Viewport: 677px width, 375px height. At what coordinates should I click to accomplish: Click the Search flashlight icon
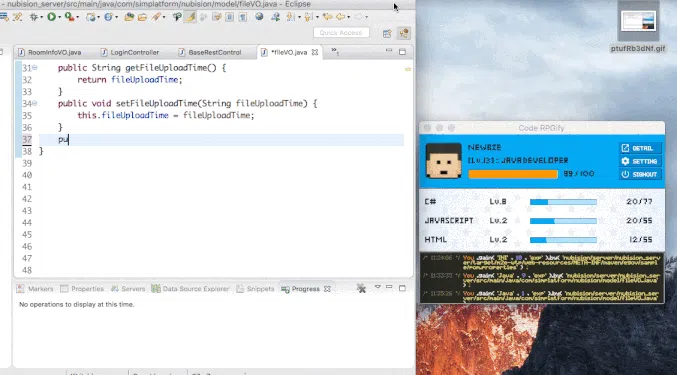click(156, 17)
